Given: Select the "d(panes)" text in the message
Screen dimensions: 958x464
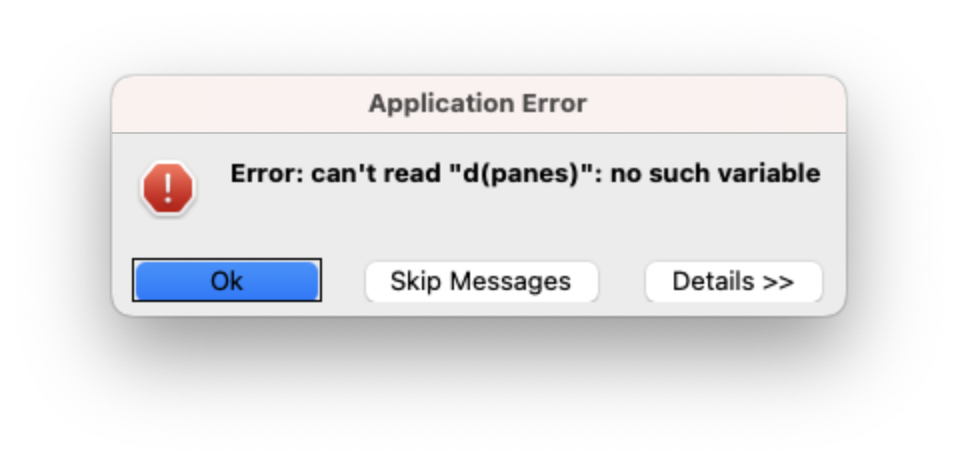Looking at the screenshot, I should (519, 174).
